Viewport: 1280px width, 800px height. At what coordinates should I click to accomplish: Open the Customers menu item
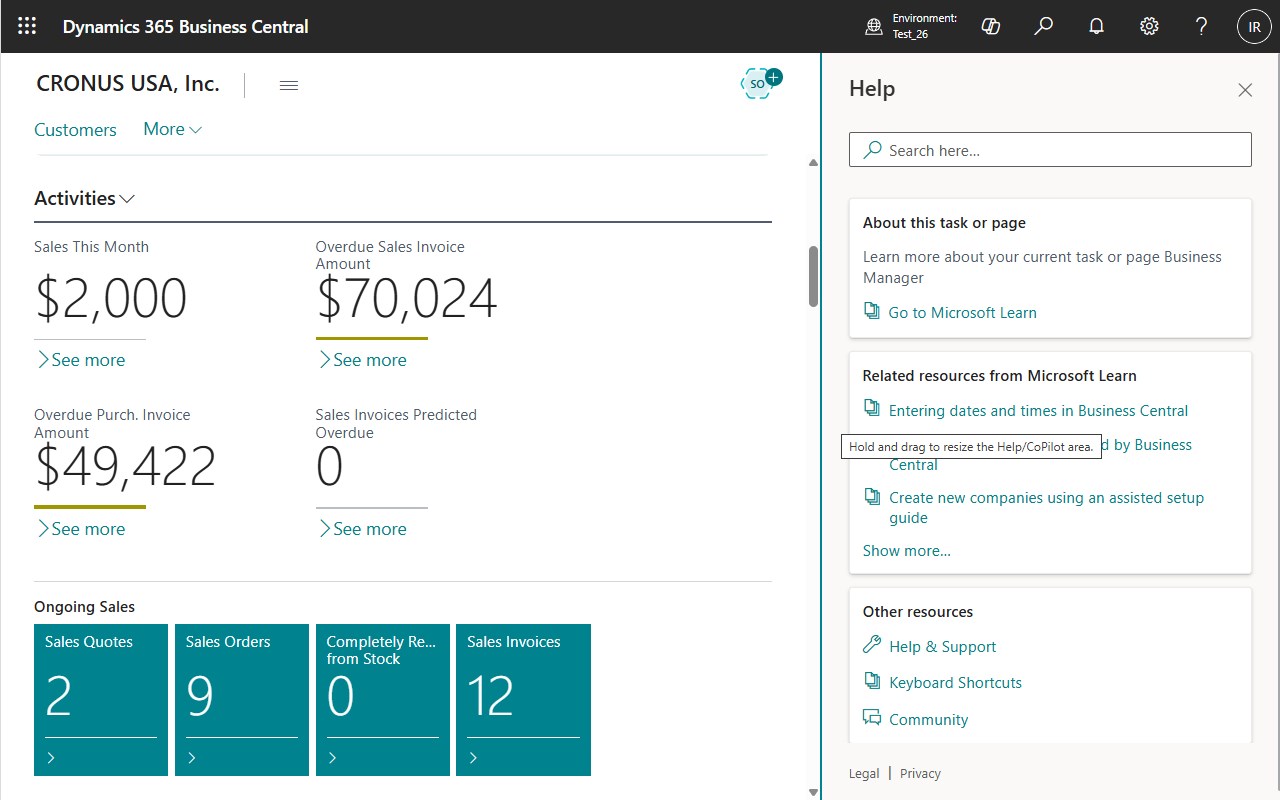point(75,130)
